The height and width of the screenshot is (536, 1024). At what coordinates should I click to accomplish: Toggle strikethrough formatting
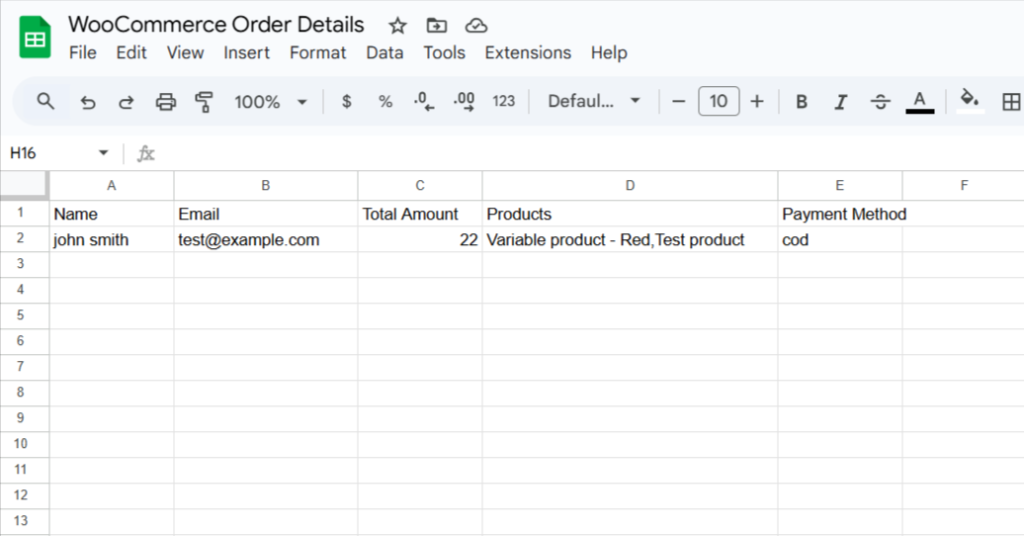tap(880, 101)
